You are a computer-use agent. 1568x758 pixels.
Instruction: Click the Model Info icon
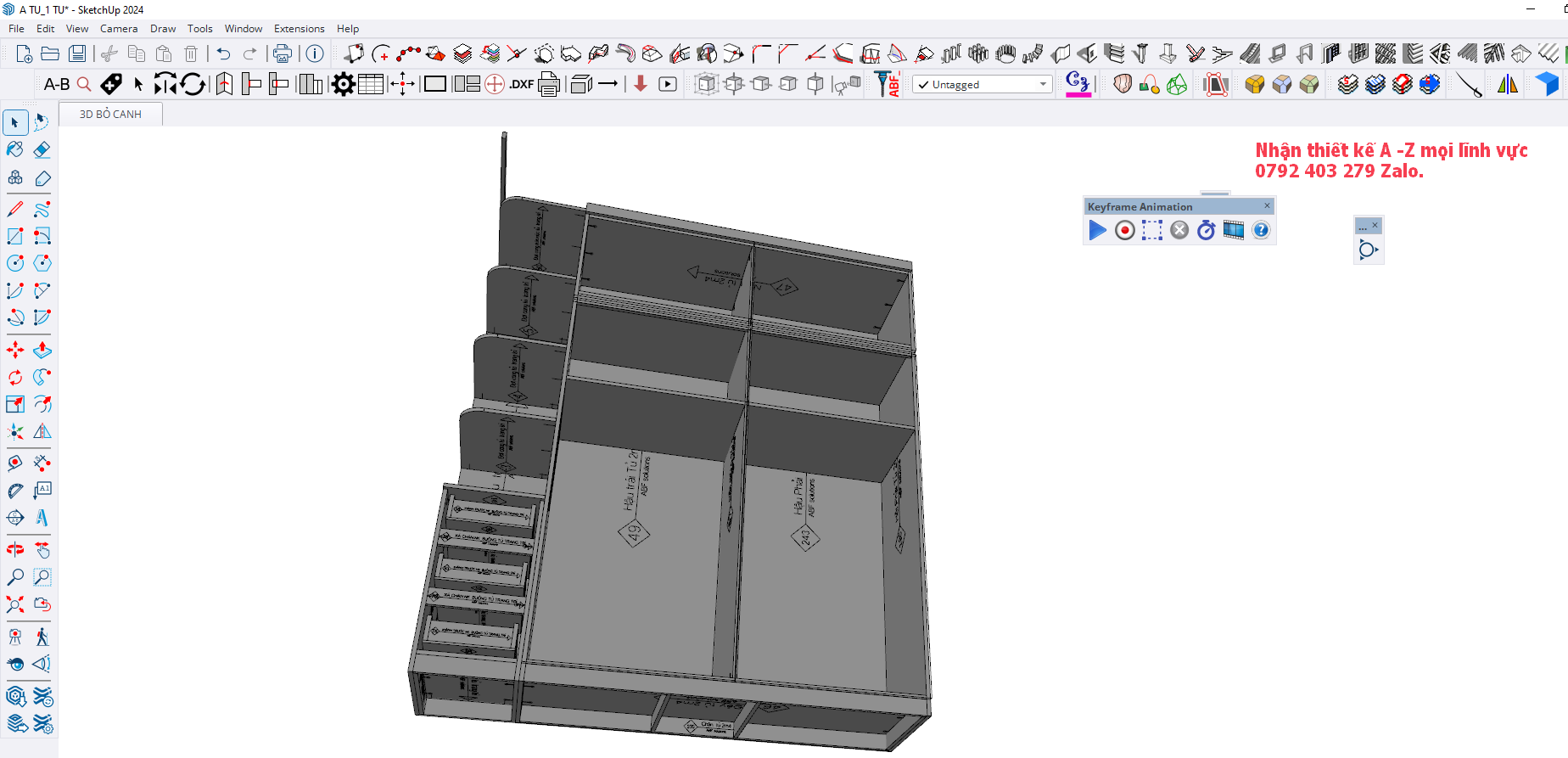[x=315, y=53]
